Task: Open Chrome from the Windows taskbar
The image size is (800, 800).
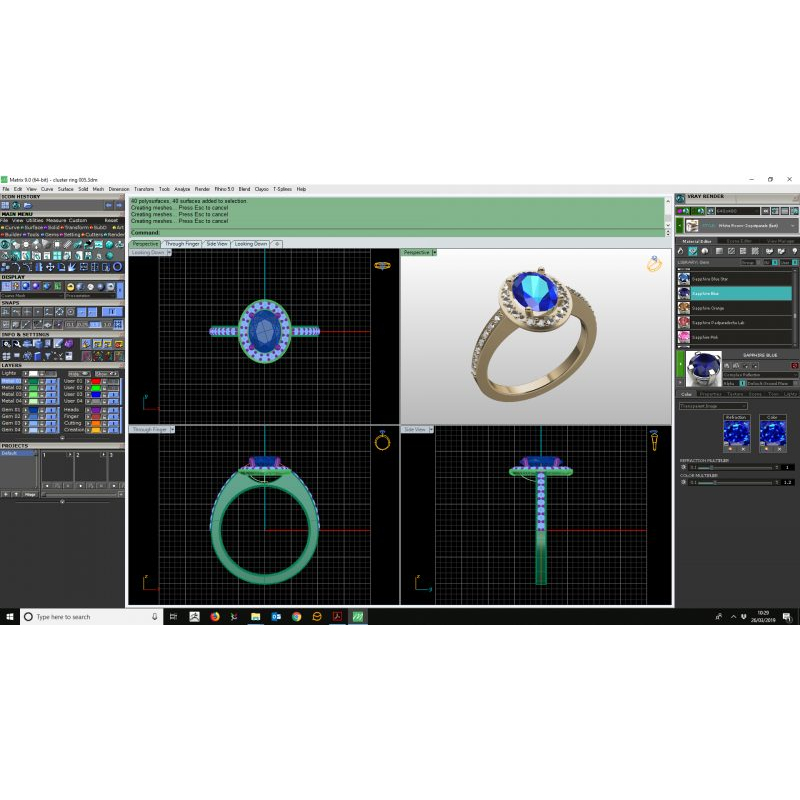Action: (297, 616)
